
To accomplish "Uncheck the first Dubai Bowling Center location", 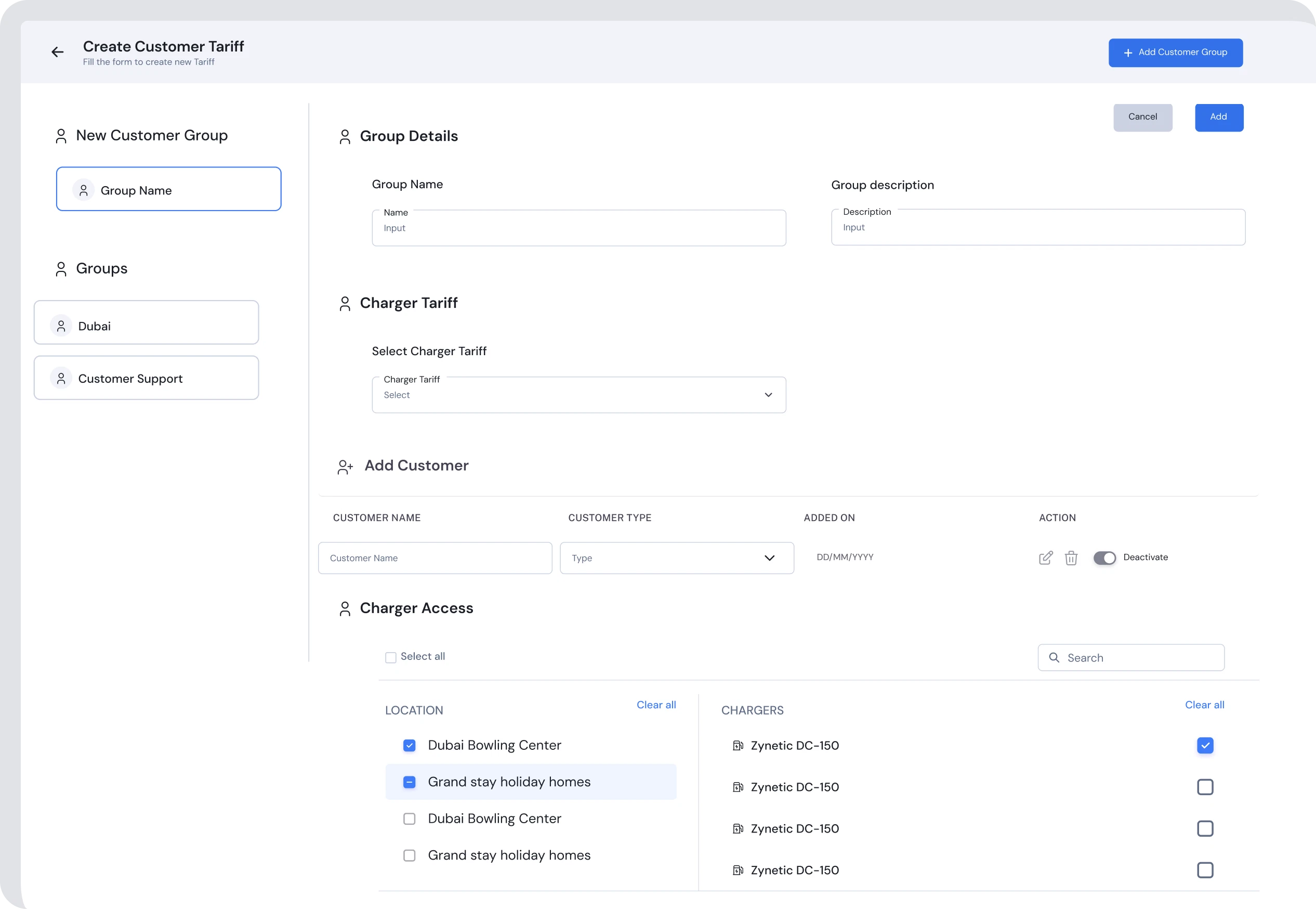I will 409,745.
